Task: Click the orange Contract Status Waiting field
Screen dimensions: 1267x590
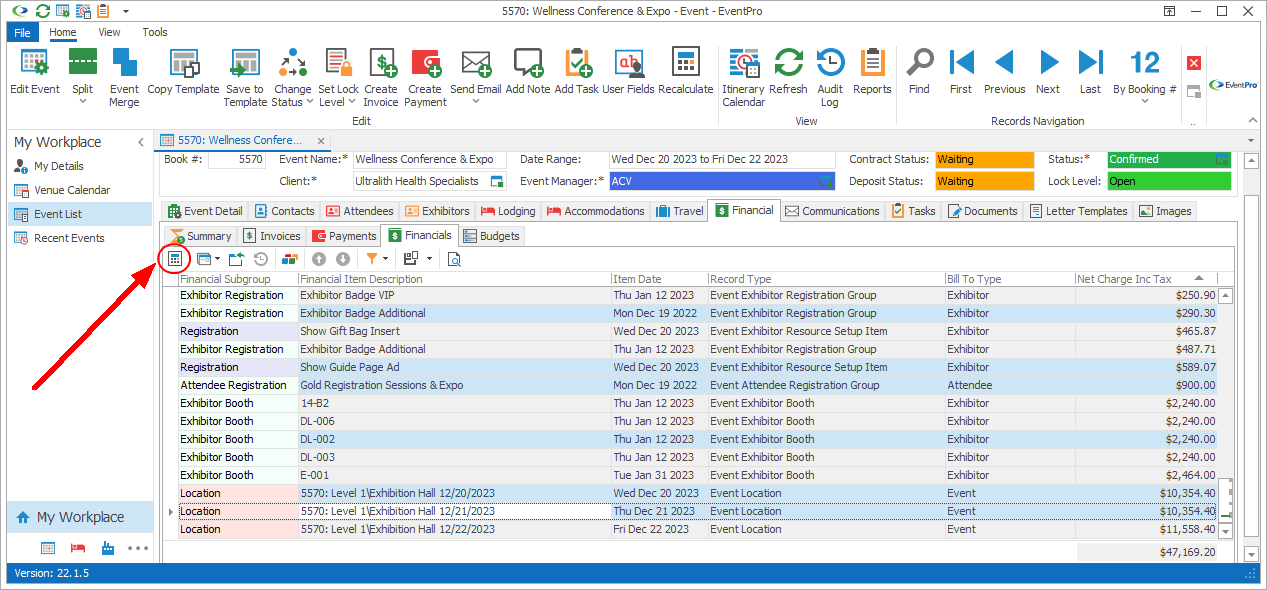Action: click(985, 159)
